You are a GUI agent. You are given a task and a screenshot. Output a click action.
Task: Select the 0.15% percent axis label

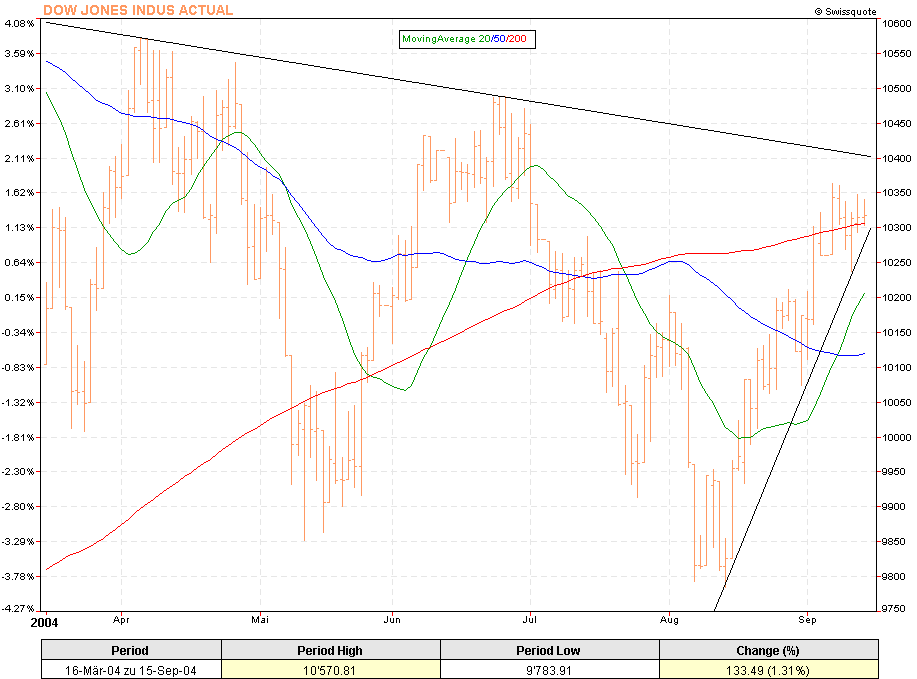coord(19,298)
